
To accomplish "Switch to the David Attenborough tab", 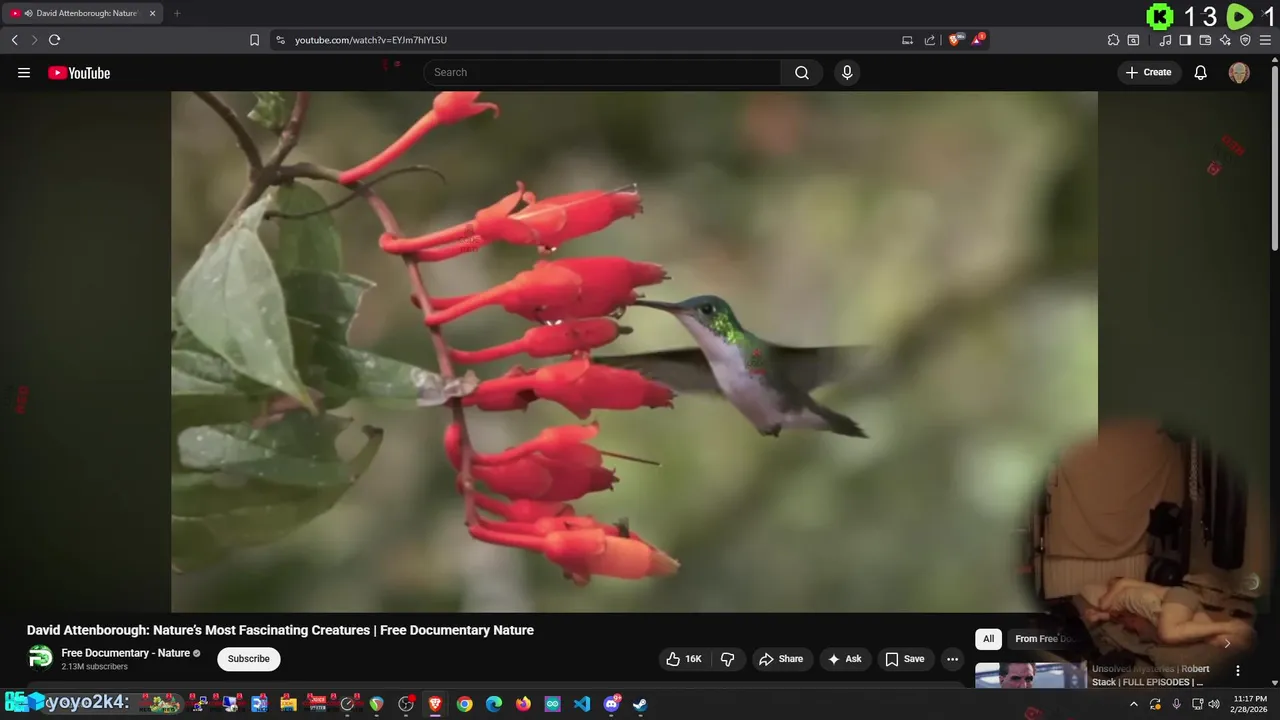I will point(82,13).
